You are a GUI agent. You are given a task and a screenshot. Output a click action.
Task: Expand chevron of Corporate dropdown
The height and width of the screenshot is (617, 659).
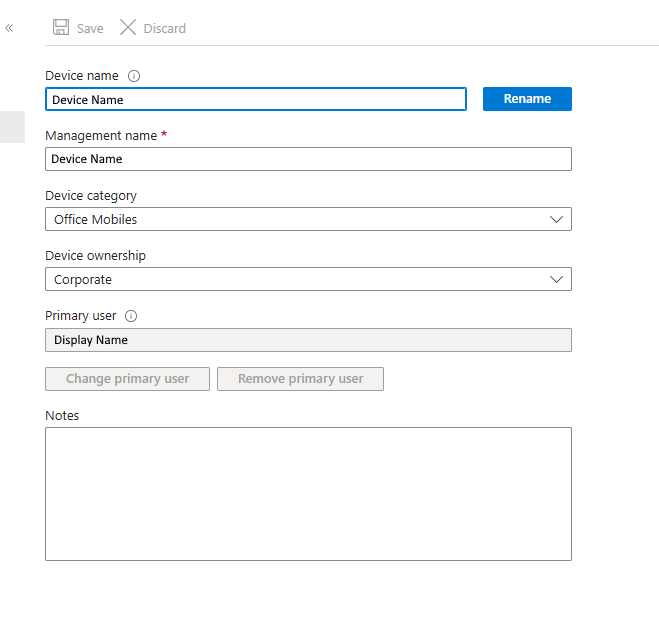556,279
